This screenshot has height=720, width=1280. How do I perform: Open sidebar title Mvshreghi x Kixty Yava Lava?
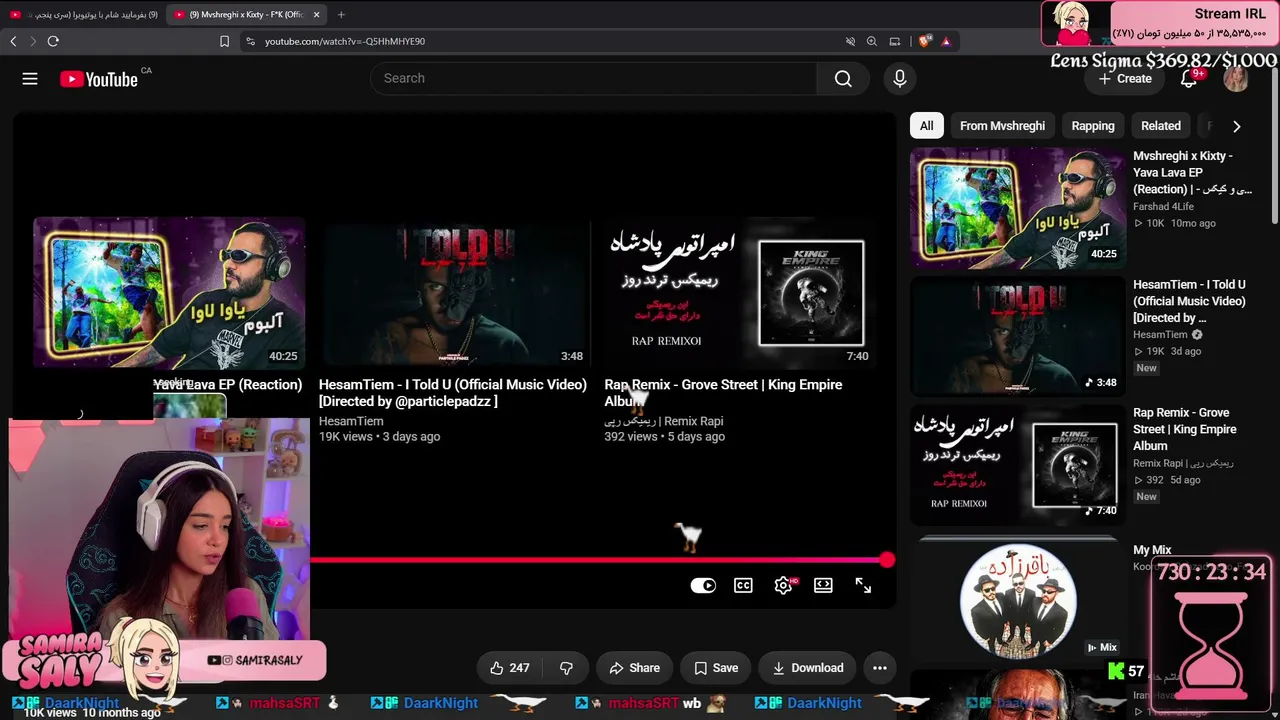(1192, 172)
